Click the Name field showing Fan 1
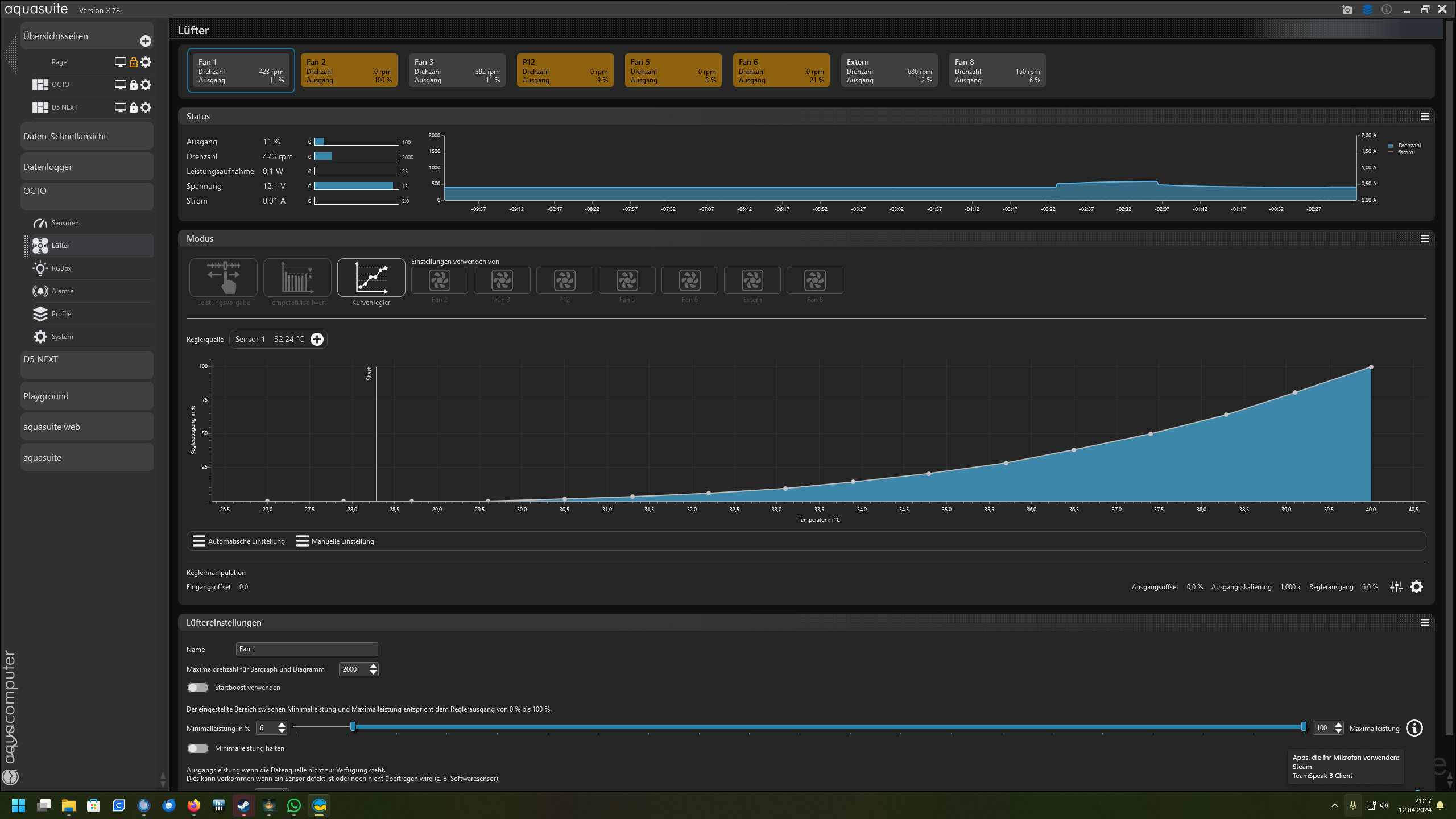 pos(307,648)
